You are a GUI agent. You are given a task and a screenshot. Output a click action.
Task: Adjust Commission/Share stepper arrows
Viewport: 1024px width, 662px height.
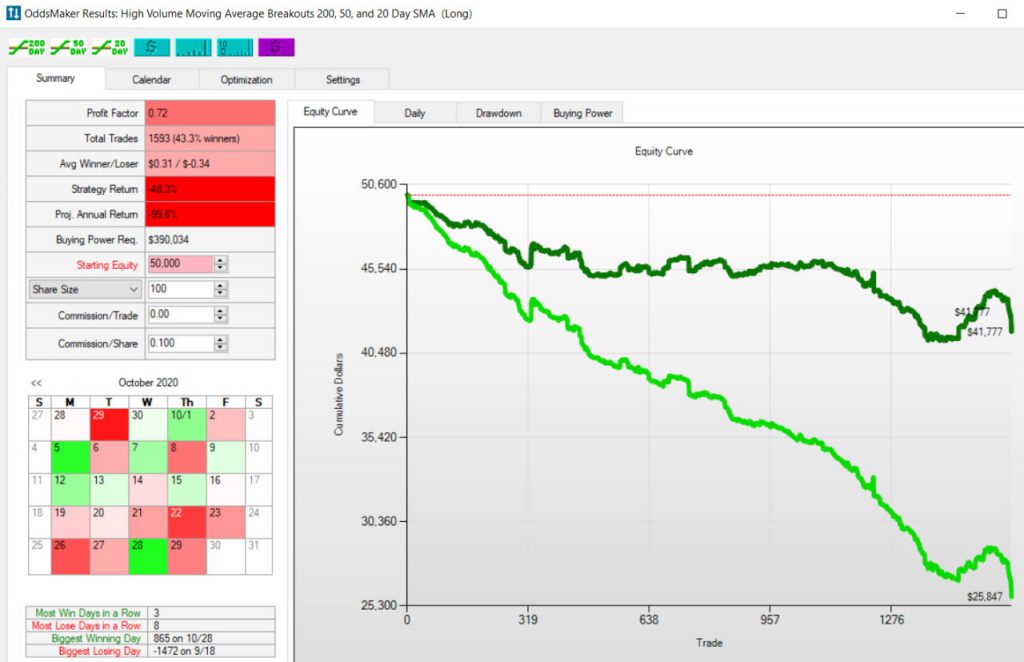[221, 343]
